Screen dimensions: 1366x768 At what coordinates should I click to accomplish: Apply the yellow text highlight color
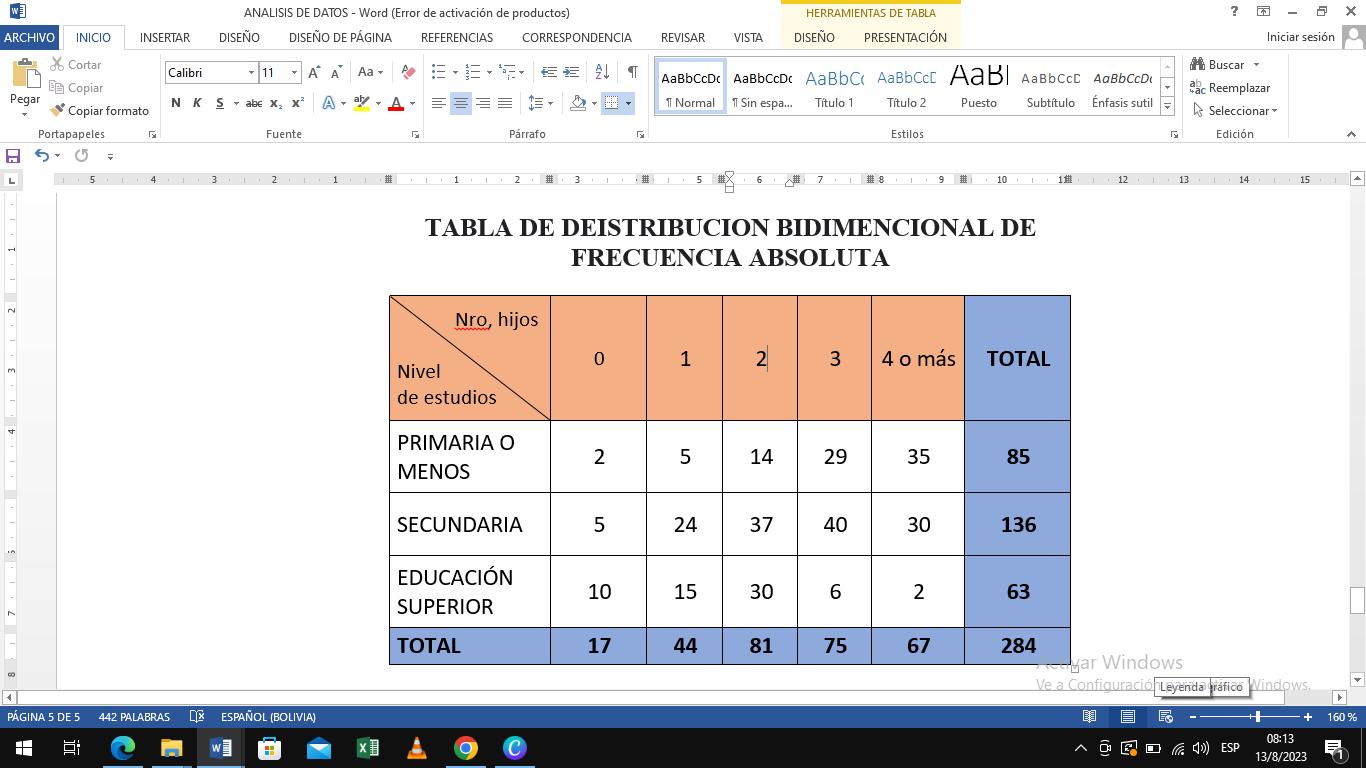click(x=362, y=103)
